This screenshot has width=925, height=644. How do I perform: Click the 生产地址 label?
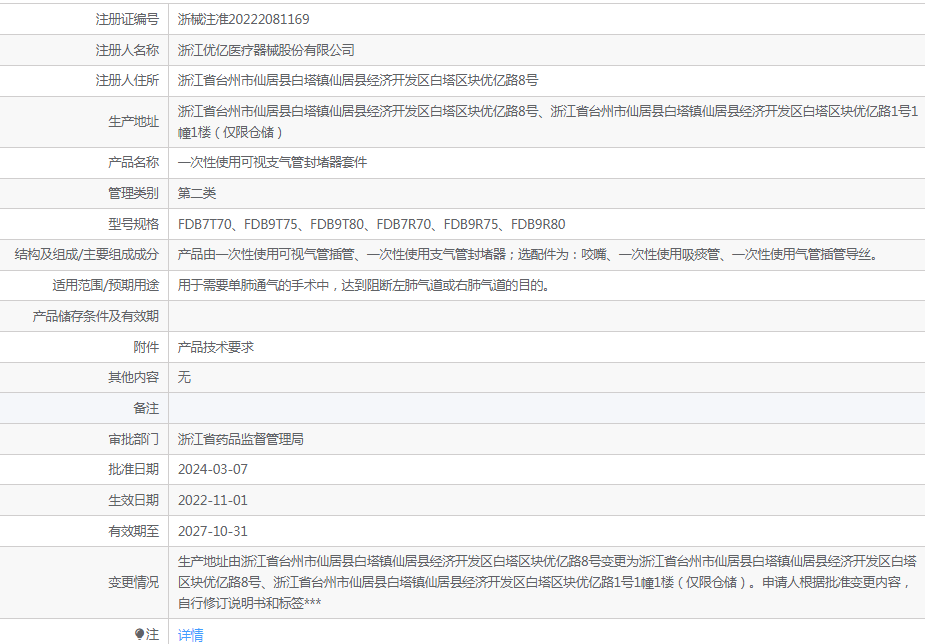click(133, 121)
